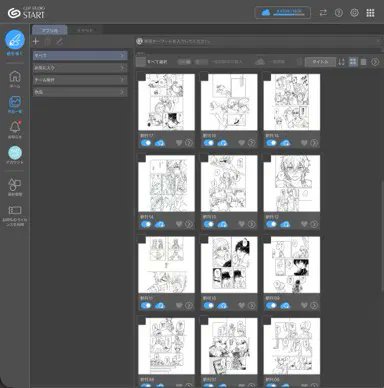Tick the corner checkbox on 新刊17

[x=142, y=77]
